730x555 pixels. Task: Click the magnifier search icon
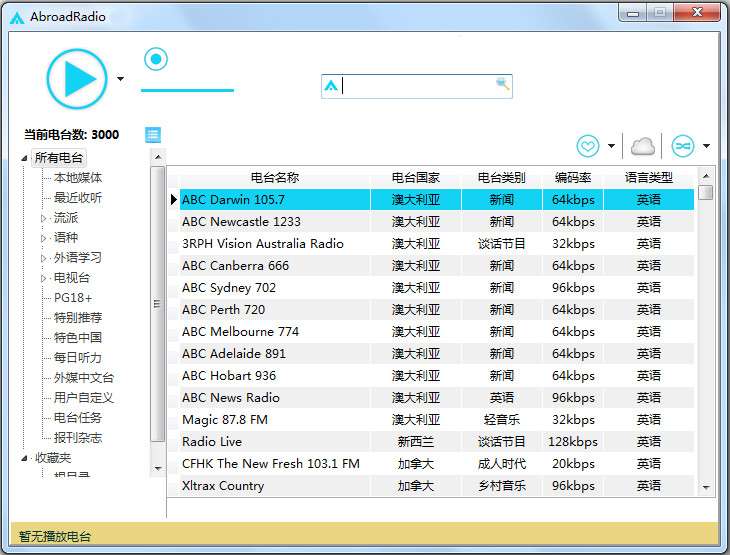click(x=502, y=84)
